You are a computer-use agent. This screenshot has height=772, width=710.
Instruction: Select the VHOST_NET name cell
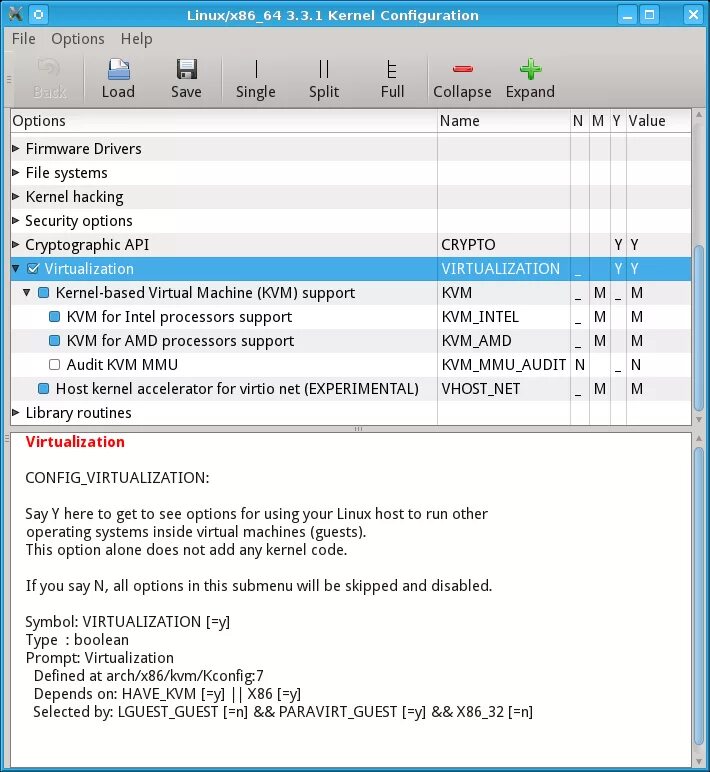pos(504,388)
